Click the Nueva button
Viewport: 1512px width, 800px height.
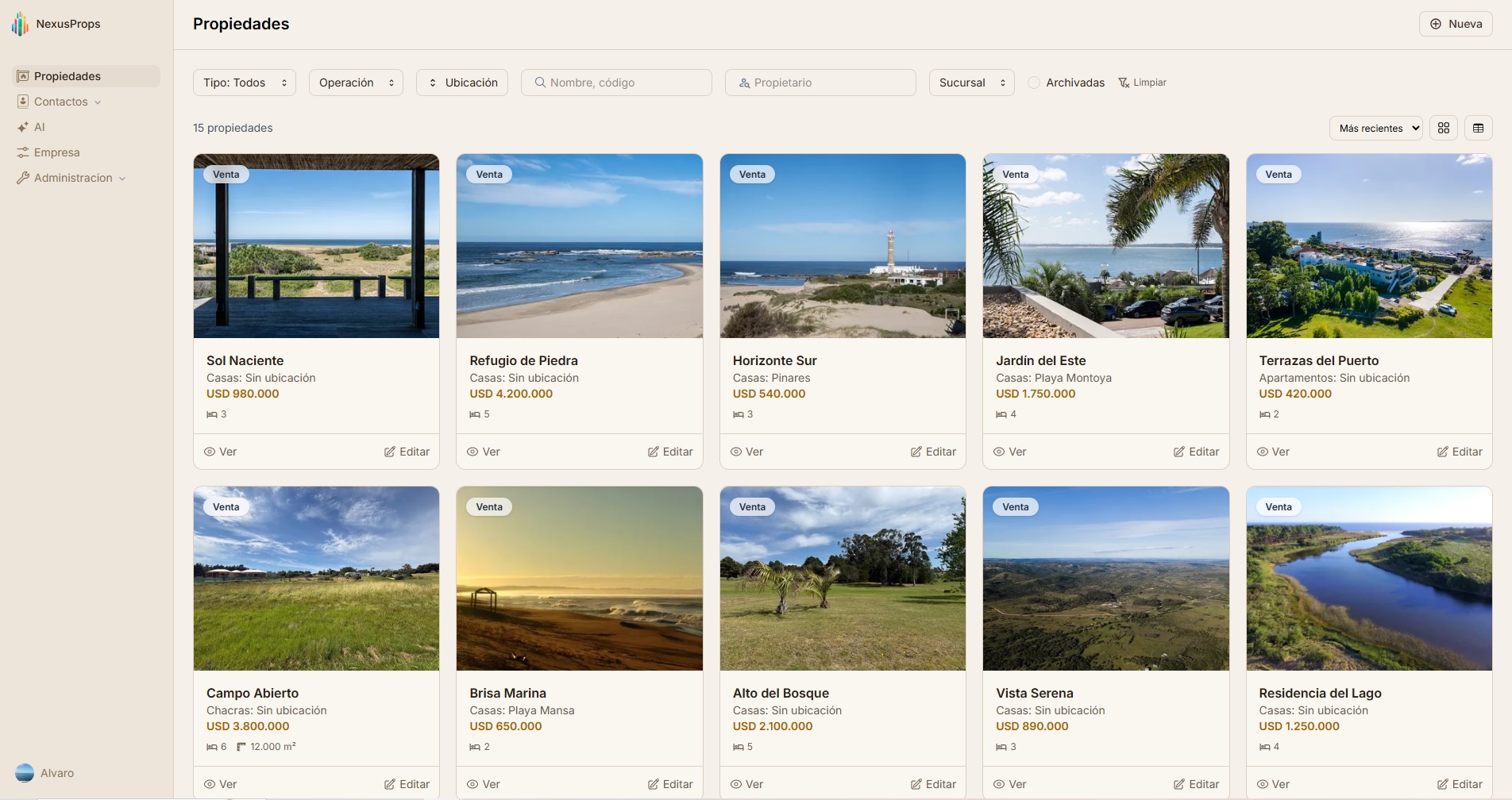(x=1456, y=24)
